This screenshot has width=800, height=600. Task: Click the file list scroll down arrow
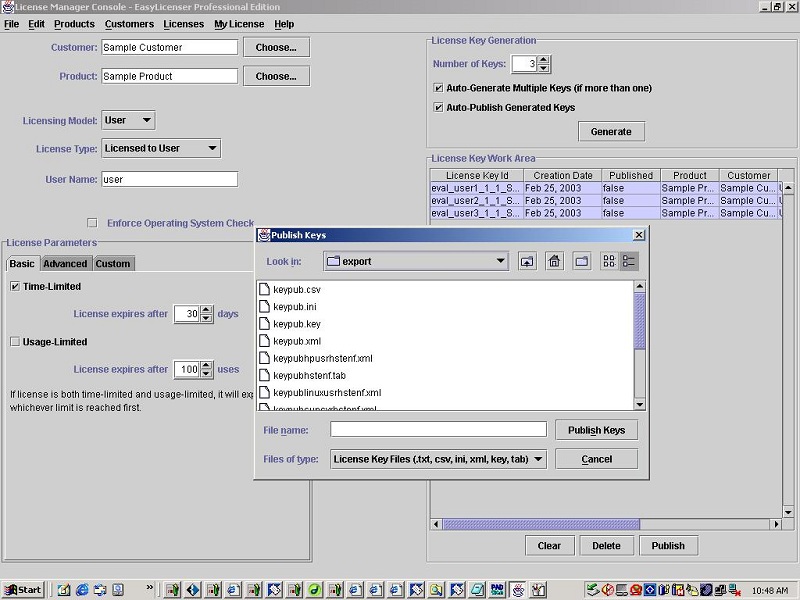pyautogui.click(x=640, y=405)
